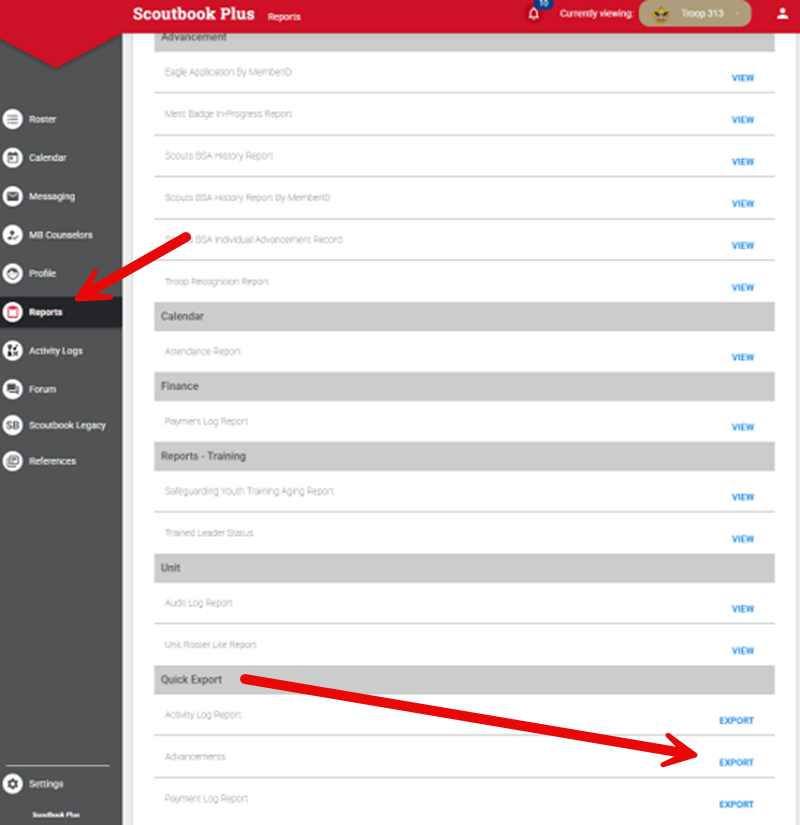
Task: Go to Calendar in the sidebar
Action: pyautogui.click(x=48, y=158)
